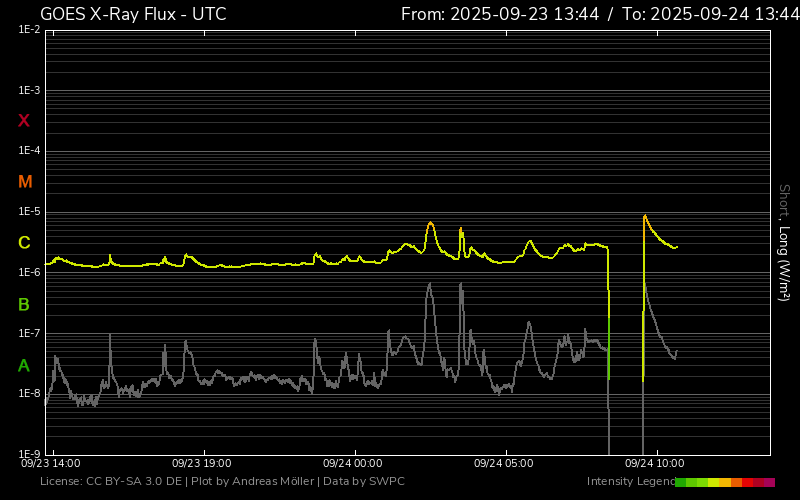
Task: Select the 09/24 05:00 time axis label
Action: click(504, 464)
